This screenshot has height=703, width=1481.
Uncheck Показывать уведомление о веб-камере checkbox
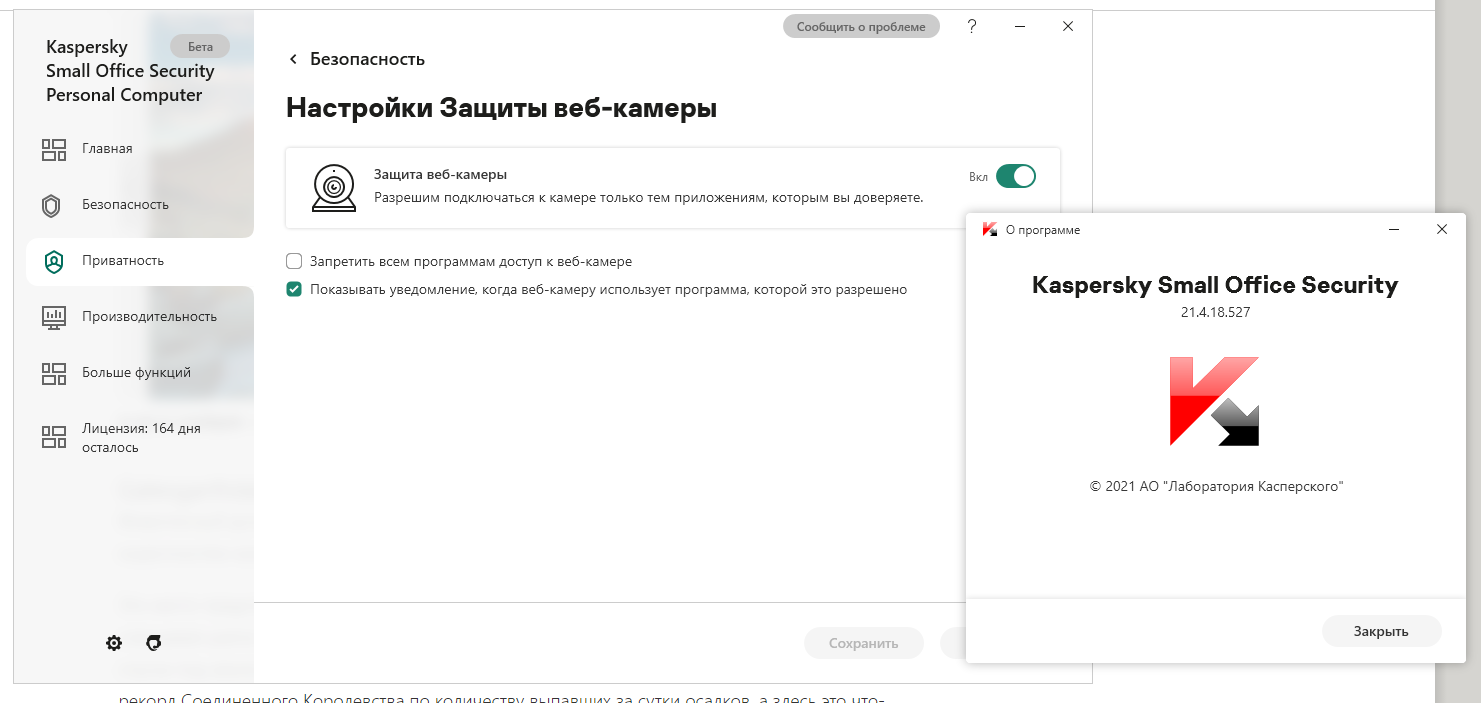294,289
